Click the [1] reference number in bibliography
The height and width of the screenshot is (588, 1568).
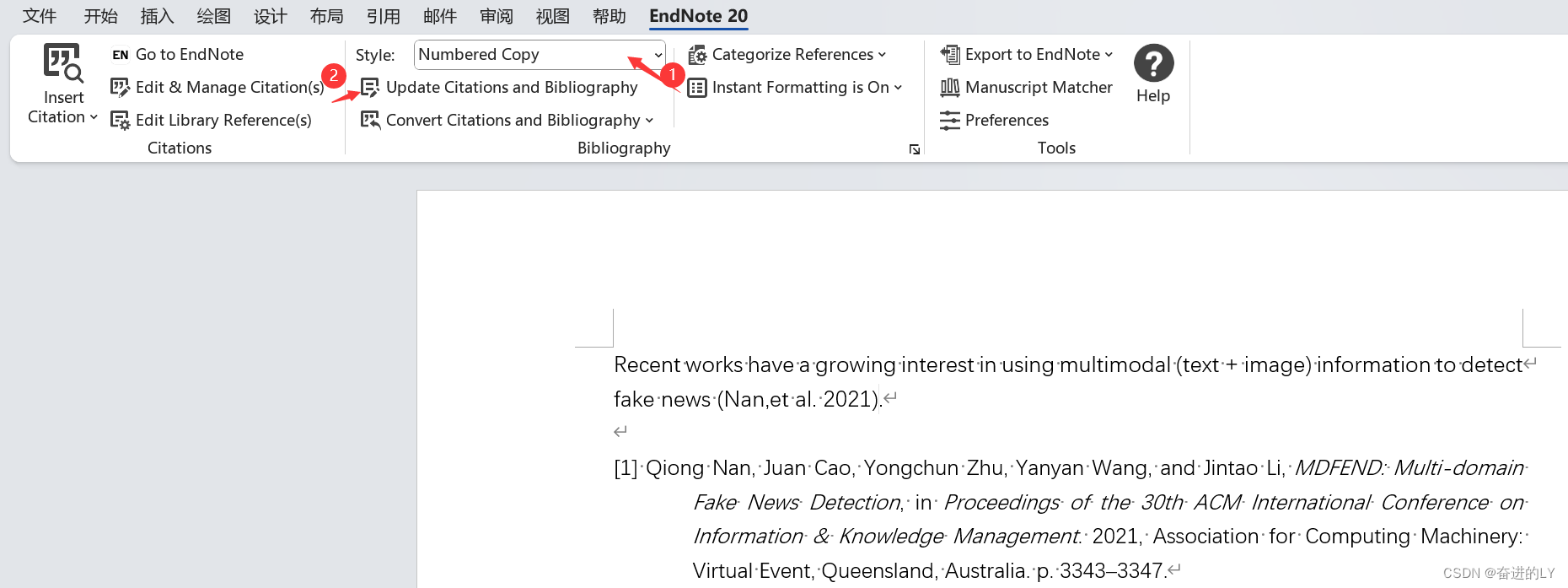pos(626,468)
